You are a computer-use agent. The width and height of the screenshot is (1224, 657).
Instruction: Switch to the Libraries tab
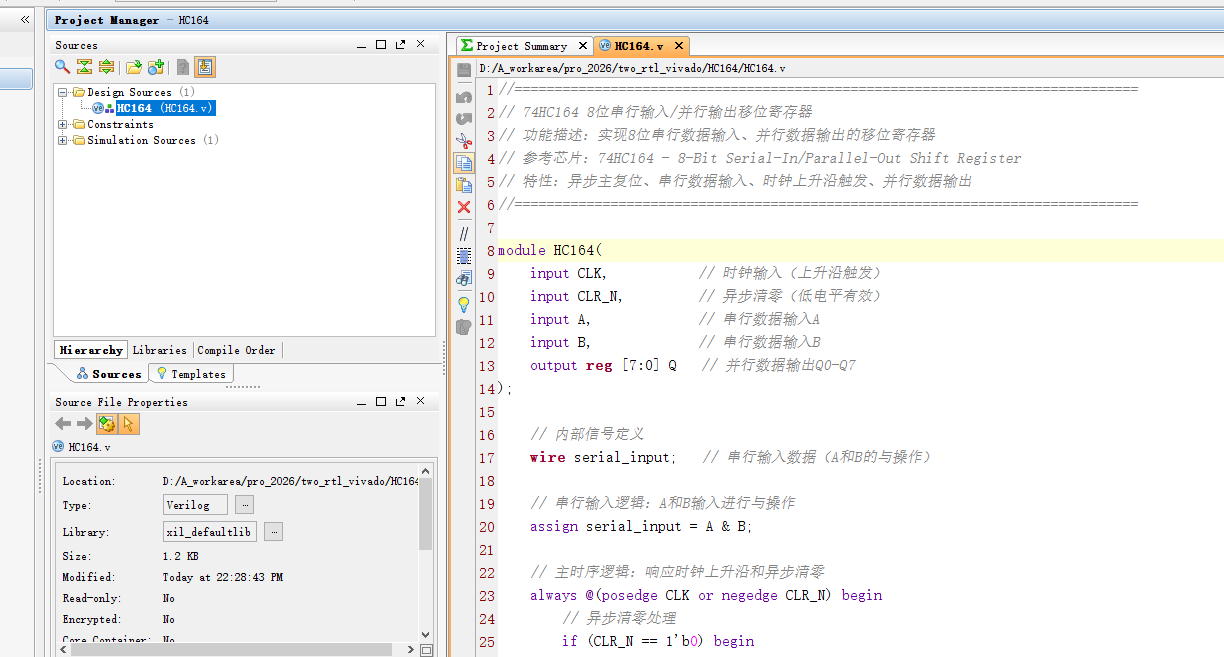coord(159,350)
